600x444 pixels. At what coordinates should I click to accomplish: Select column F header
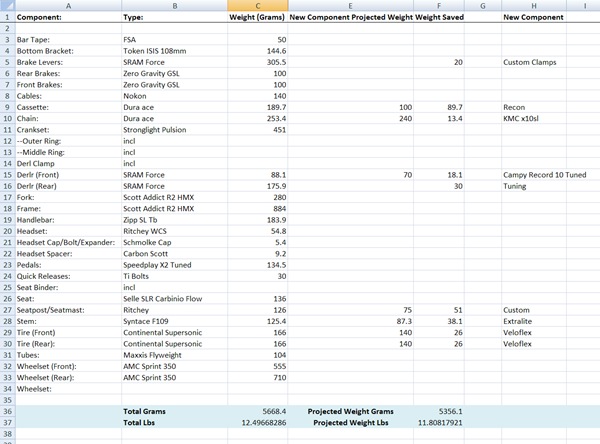[x=439, y=6]
